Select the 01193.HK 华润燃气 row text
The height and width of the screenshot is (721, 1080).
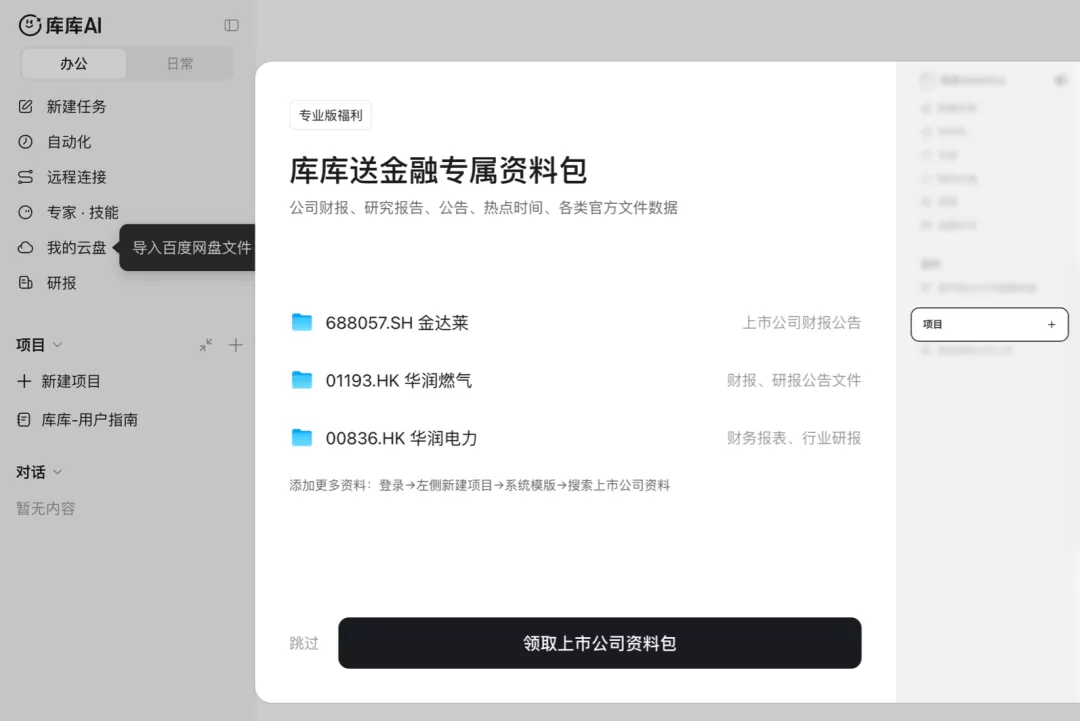pos(399,381)
